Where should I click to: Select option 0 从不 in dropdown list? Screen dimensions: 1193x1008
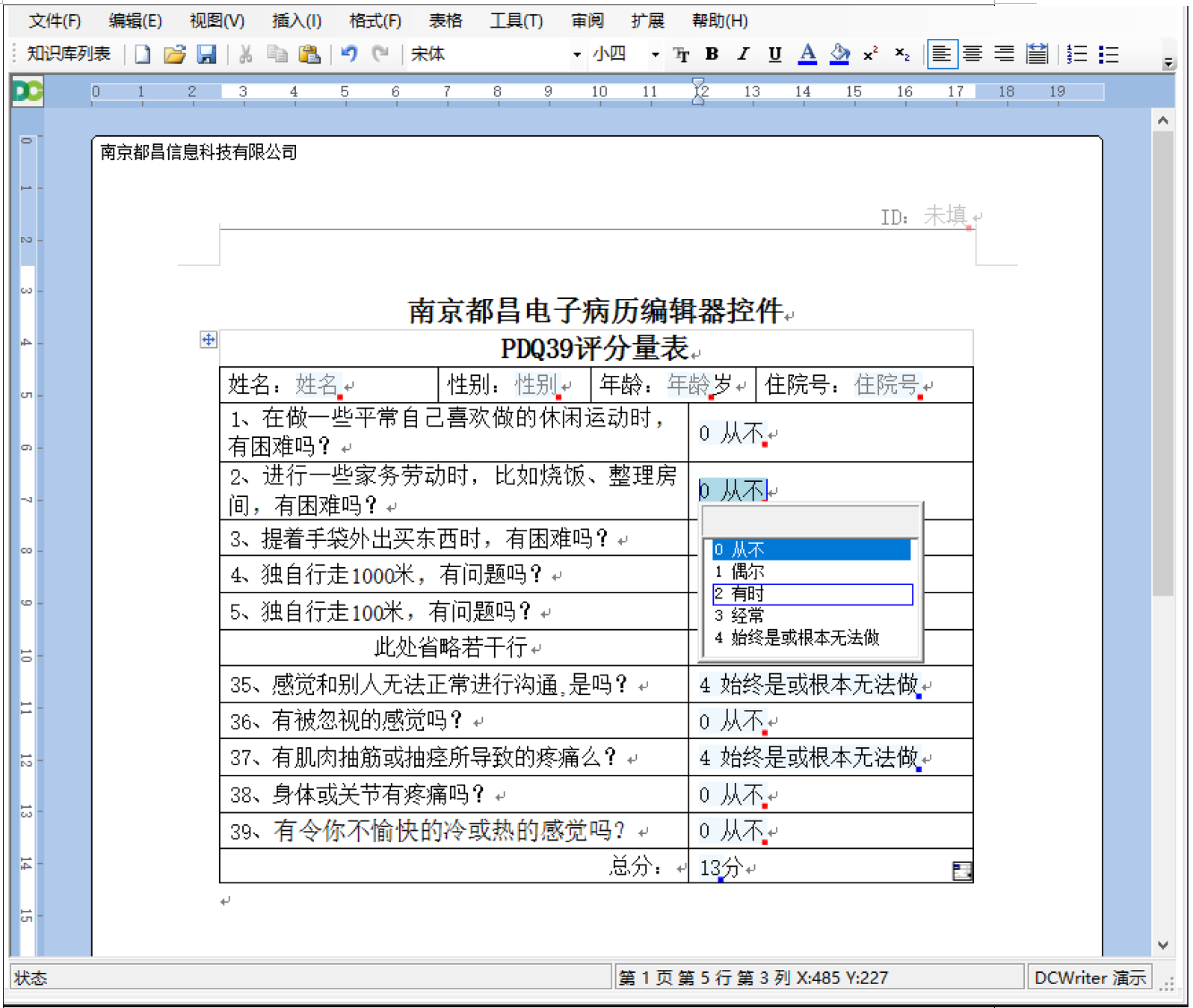coord(812,550)
